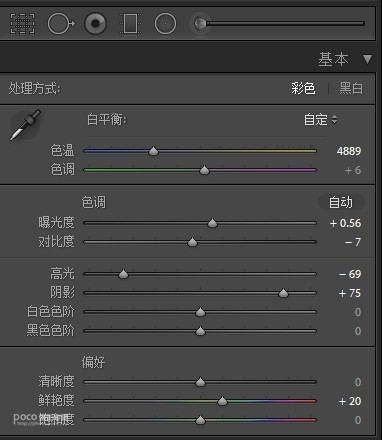Switch processing to 黑白 (black and white)

pos(351,89)
